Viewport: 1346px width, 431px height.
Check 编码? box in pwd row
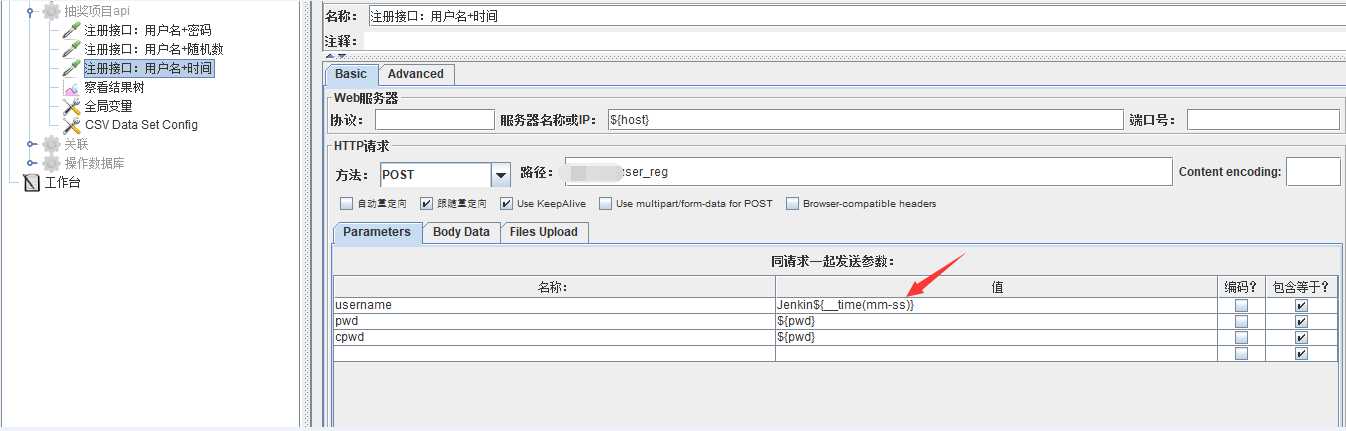coord(1241,322)
